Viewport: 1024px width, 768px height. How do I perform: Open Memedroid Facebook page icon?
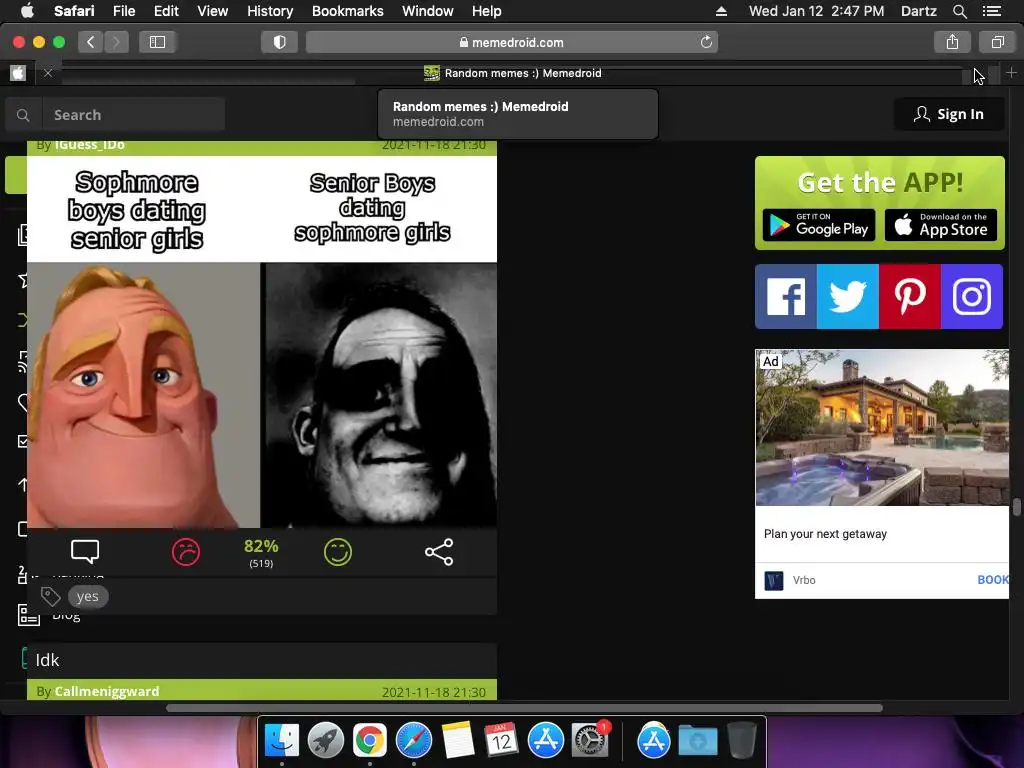pos(786,296)
